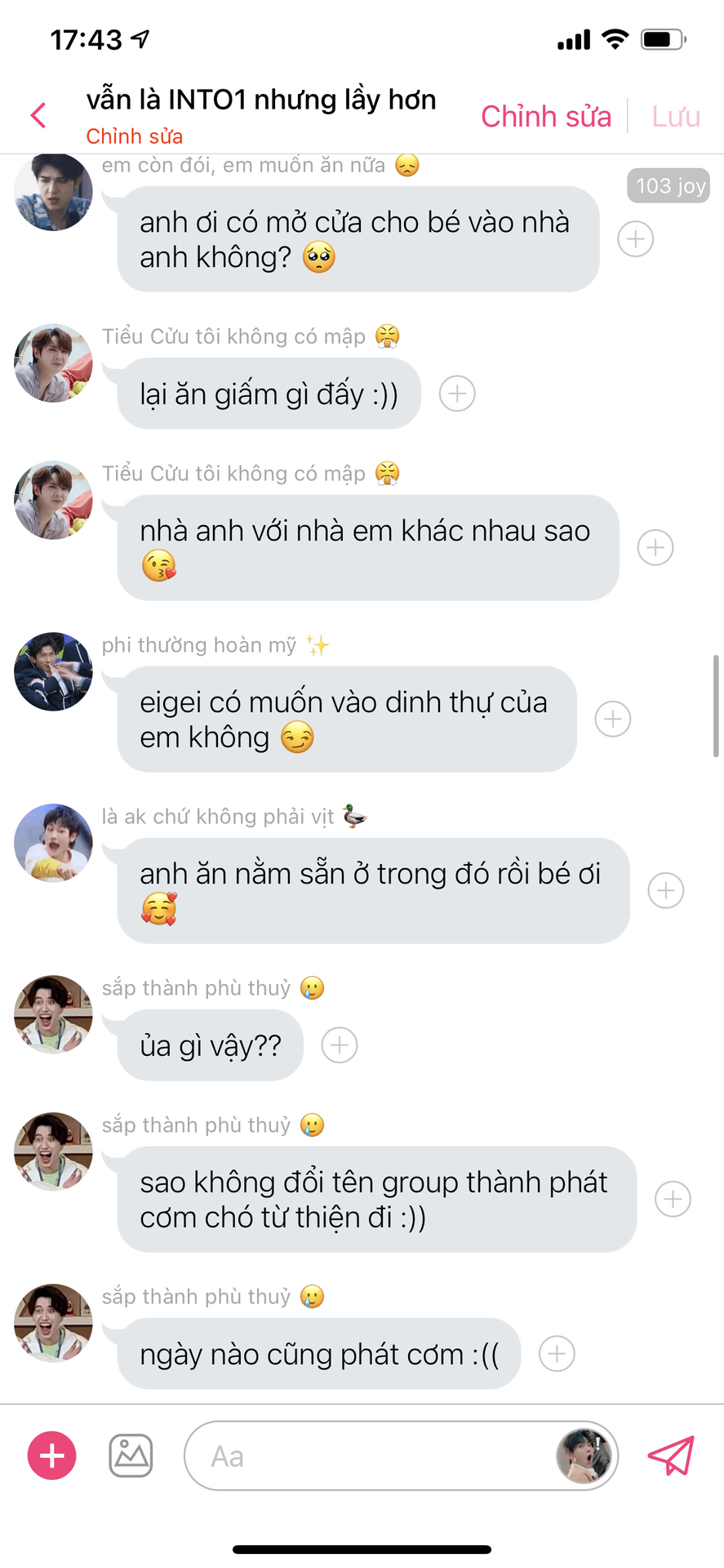This screenshot has height=1568, width=724.
Task: Tap plus icon beside 'sao không đổi tên group'
Action: [x=673, y=1199]
